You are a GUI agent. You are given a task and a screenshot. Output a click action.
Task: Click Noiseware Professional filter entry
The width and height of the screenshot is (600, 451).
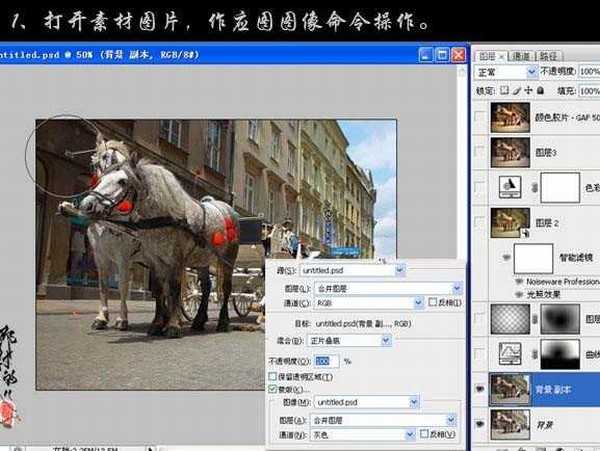pos(562,282)
